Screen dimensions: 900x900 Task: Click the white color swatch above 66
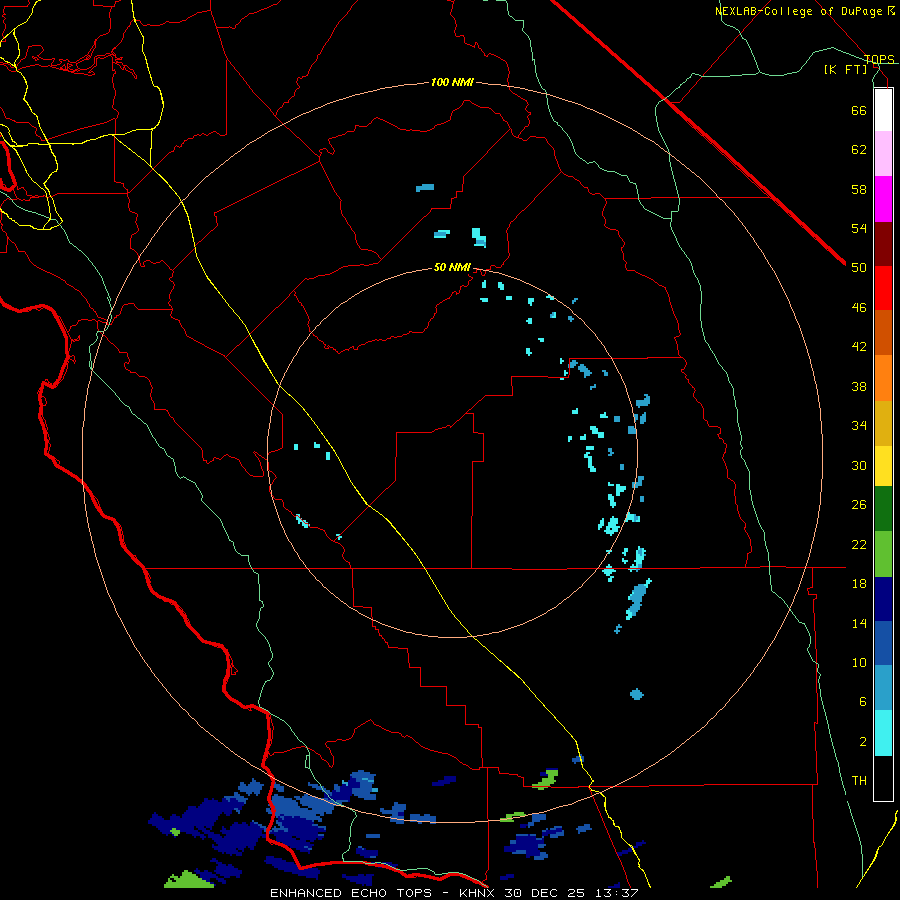coord(883,110)
